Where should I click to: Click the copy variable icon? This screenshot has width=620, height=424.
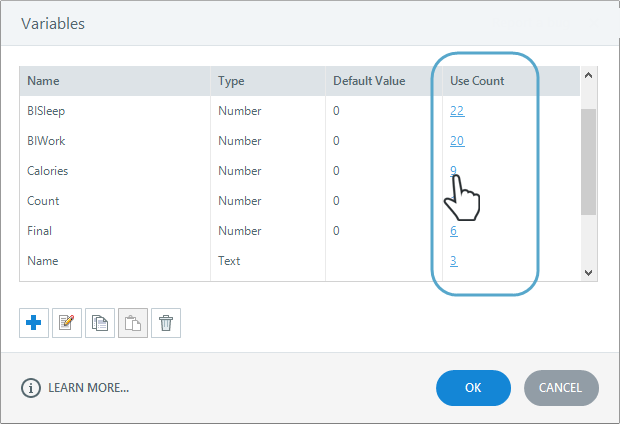(100, 323)
